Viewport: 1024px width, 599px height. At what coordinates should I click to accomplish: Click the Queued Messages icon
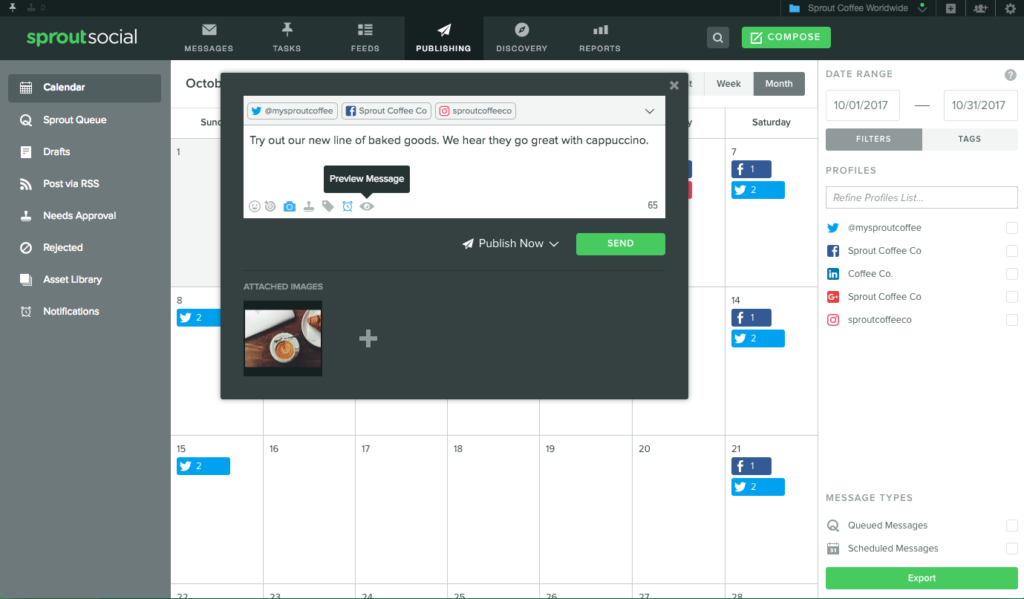click(x=833, y=525)
